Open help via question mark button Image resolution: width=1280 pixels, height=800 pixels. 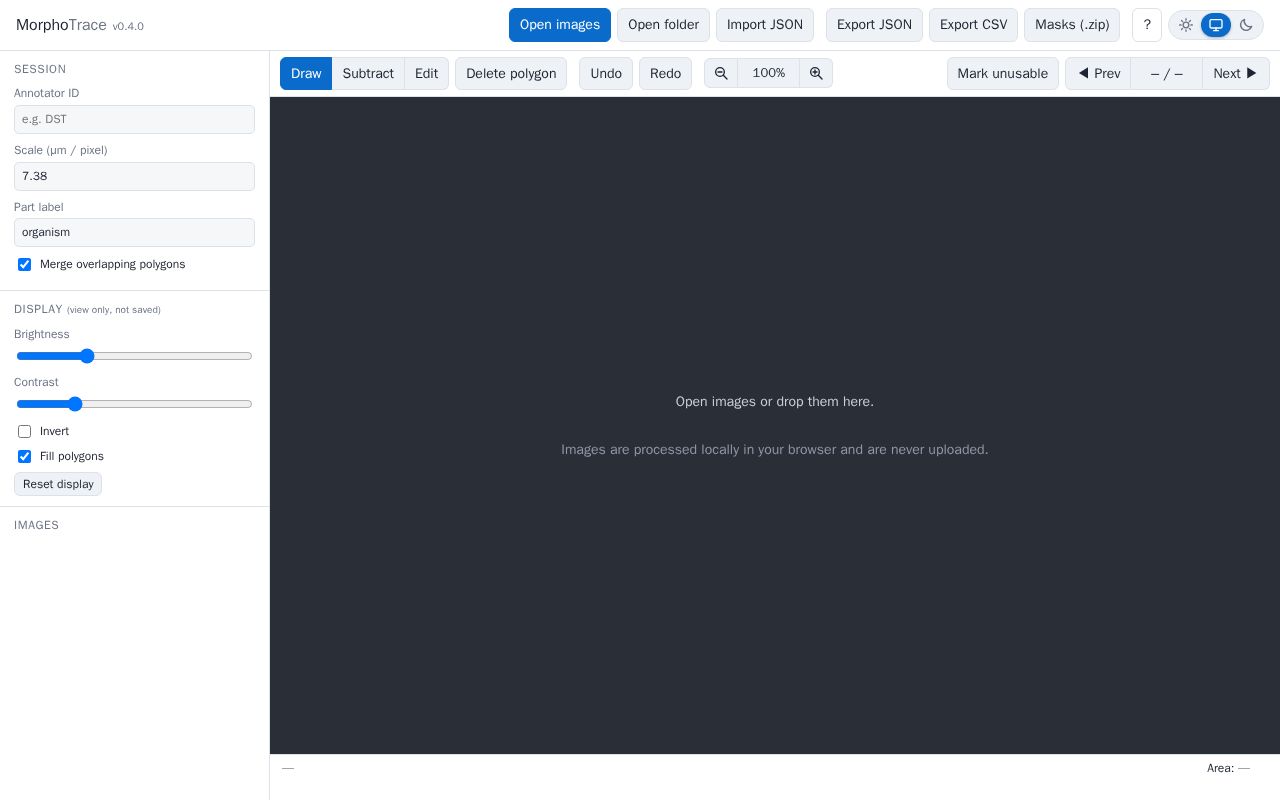coord(1147,25)
